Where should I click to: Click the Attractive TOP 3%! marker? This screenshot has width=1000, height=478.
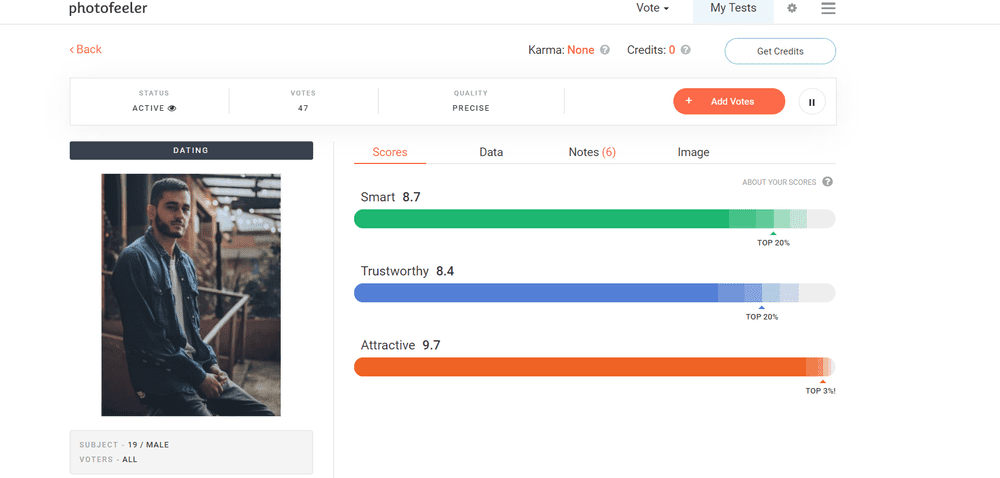click(820, 388)
